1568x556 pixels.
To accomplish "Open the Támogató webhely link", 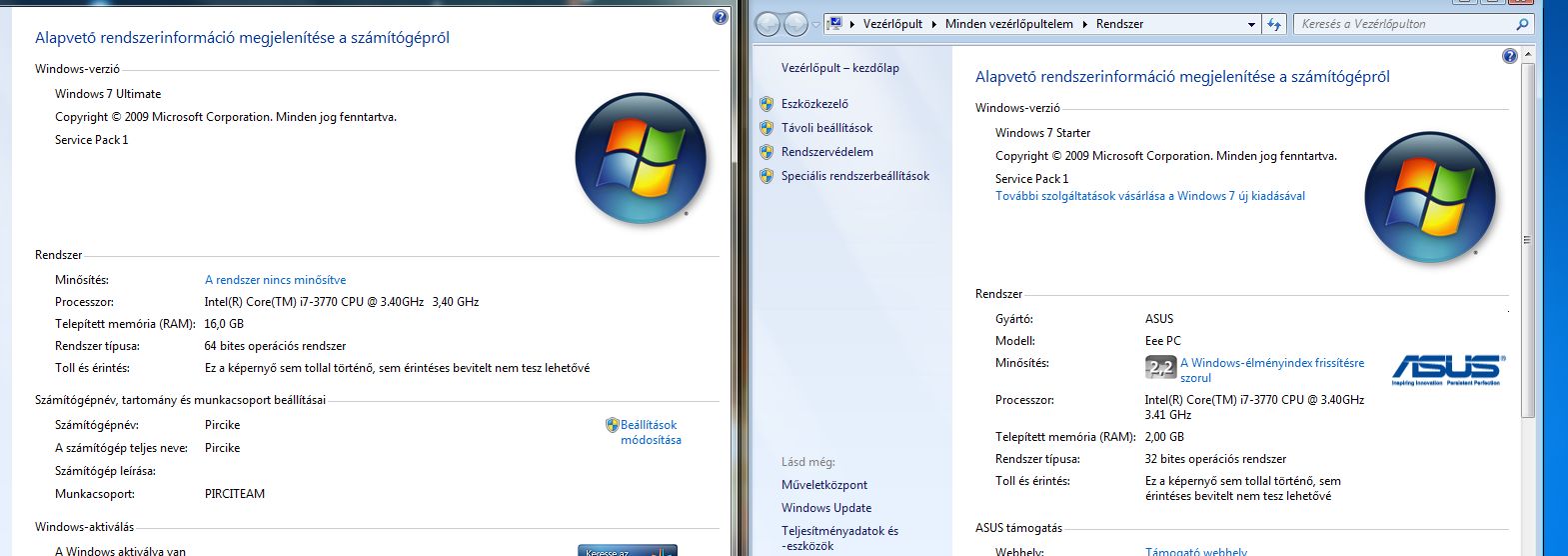I will click(x=1196, y=552).
